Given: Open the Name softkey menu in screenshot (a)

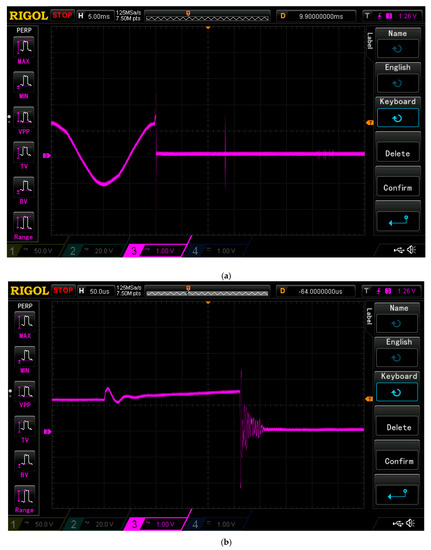Looking at the screenshot, I should coord(398,43).
